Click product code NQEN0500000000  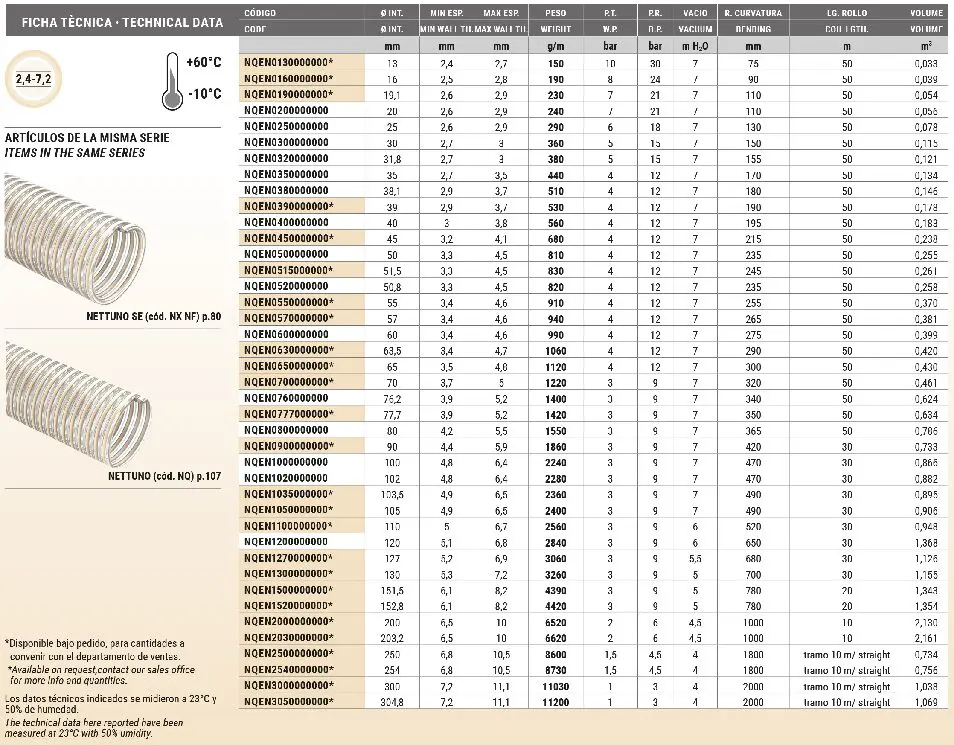286,254
